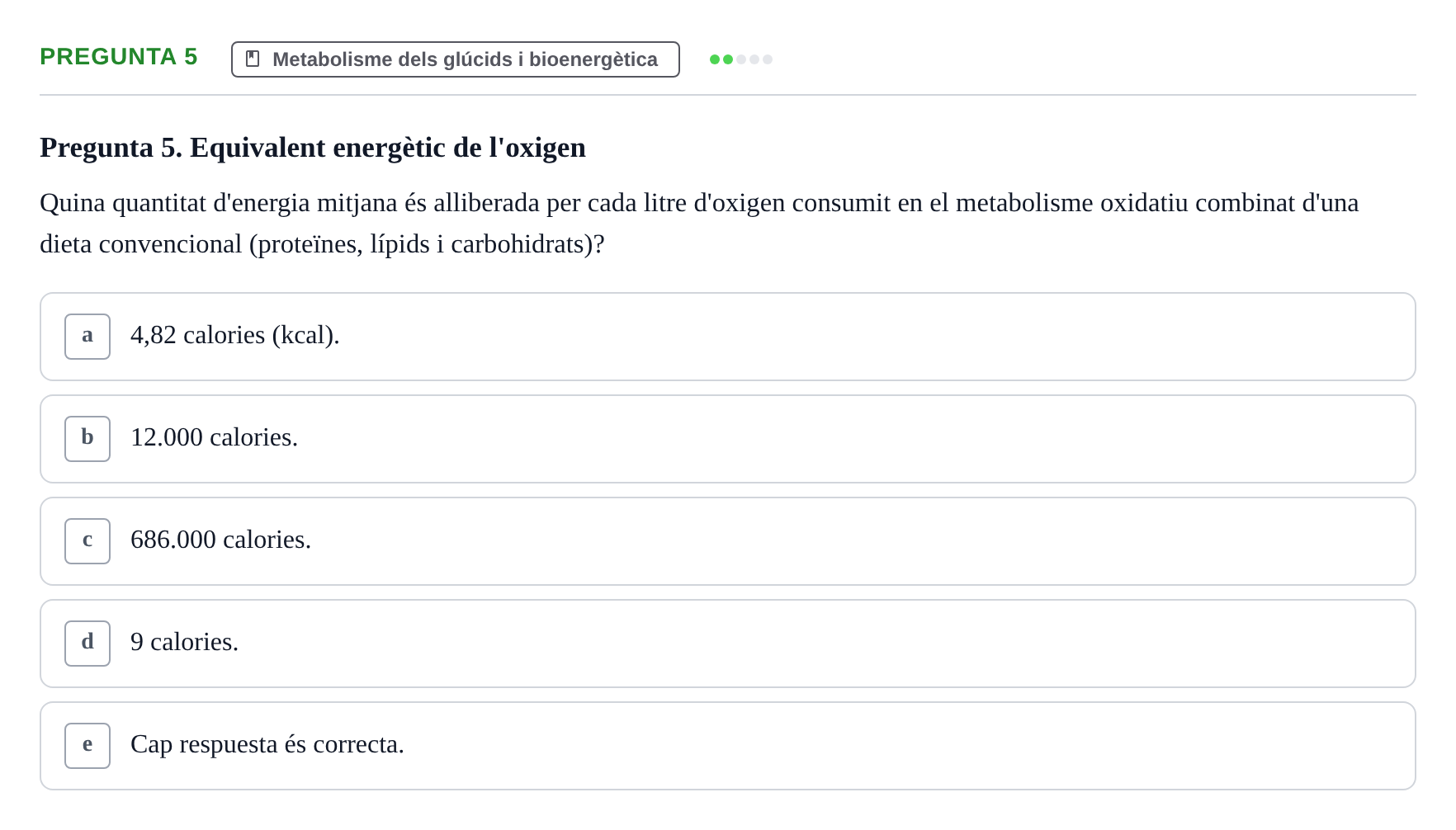The height and width of the screenshot is (830, 1456).
Task: Click the question text paragraph
Action: pos(699,224)
